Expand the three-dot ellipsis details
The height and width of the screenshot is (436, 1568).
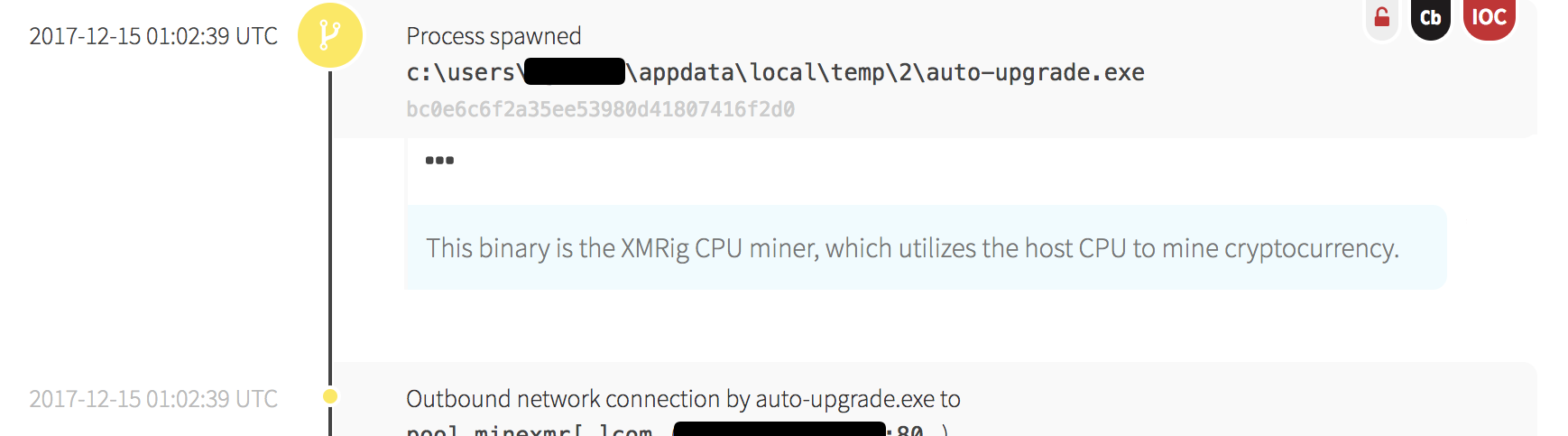click(439, 161)
